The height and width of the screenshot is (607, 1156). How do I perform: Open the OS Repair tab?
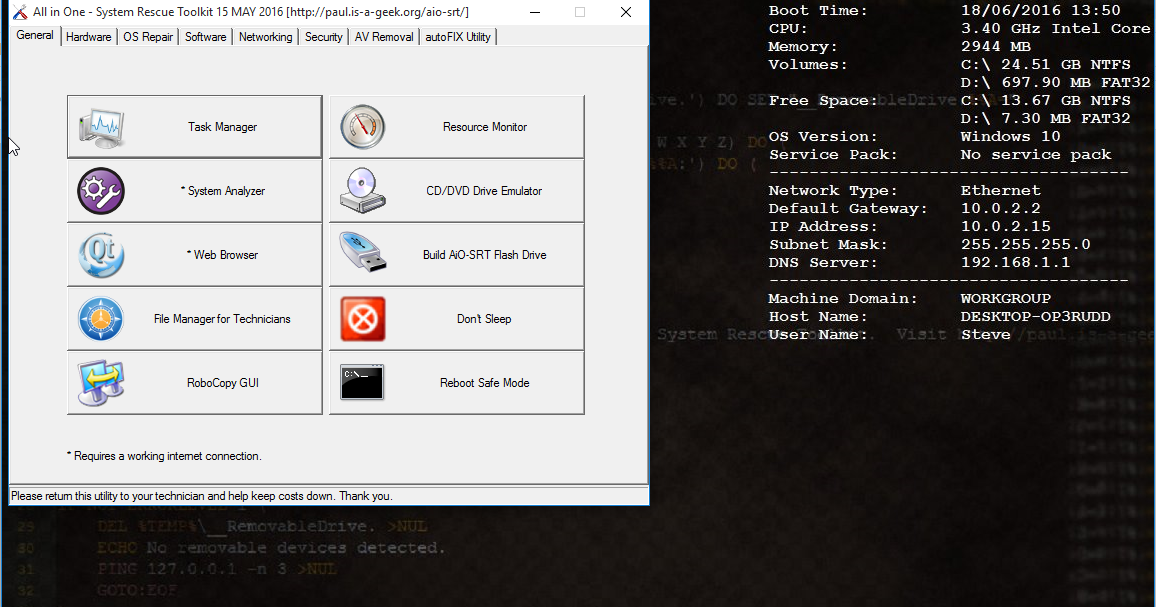click(x=147, y=36)
